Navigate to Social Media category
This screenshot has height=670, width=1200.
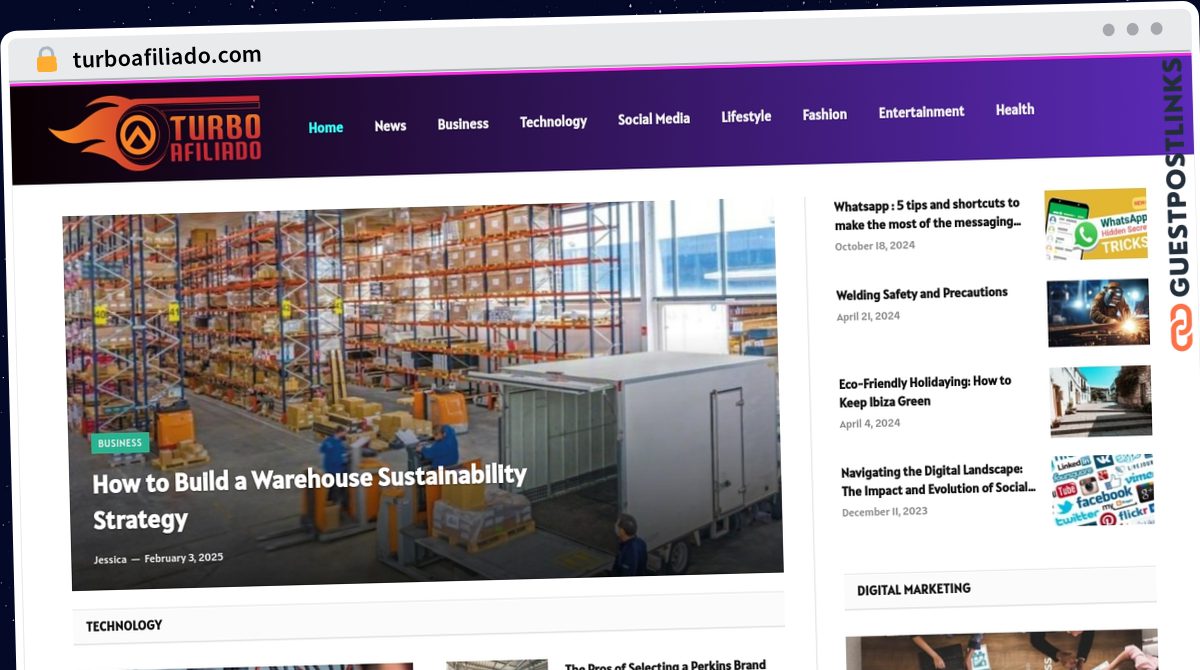(x=654, y=119)
